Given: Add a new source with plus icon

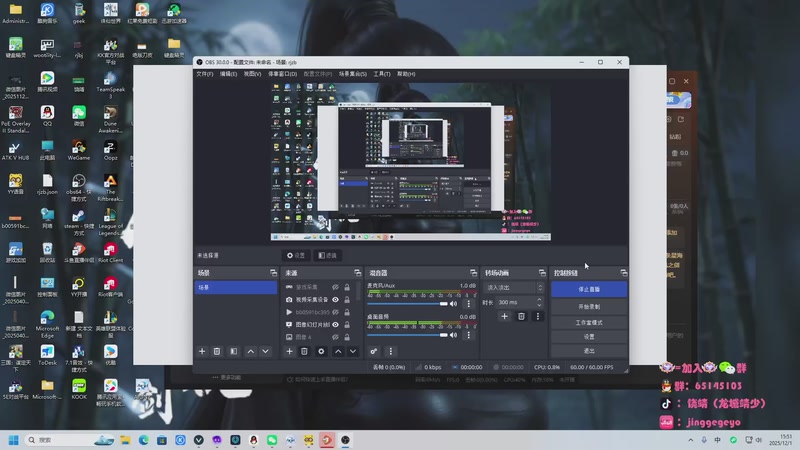Looking at the screenshot, I should pyautogui.click(x=289, y=352).
